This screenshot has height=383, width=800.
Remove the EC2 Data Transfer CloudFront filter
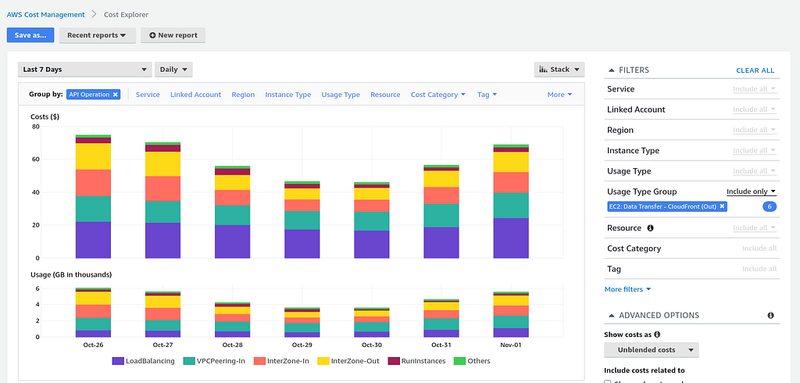tap(722, 207)
